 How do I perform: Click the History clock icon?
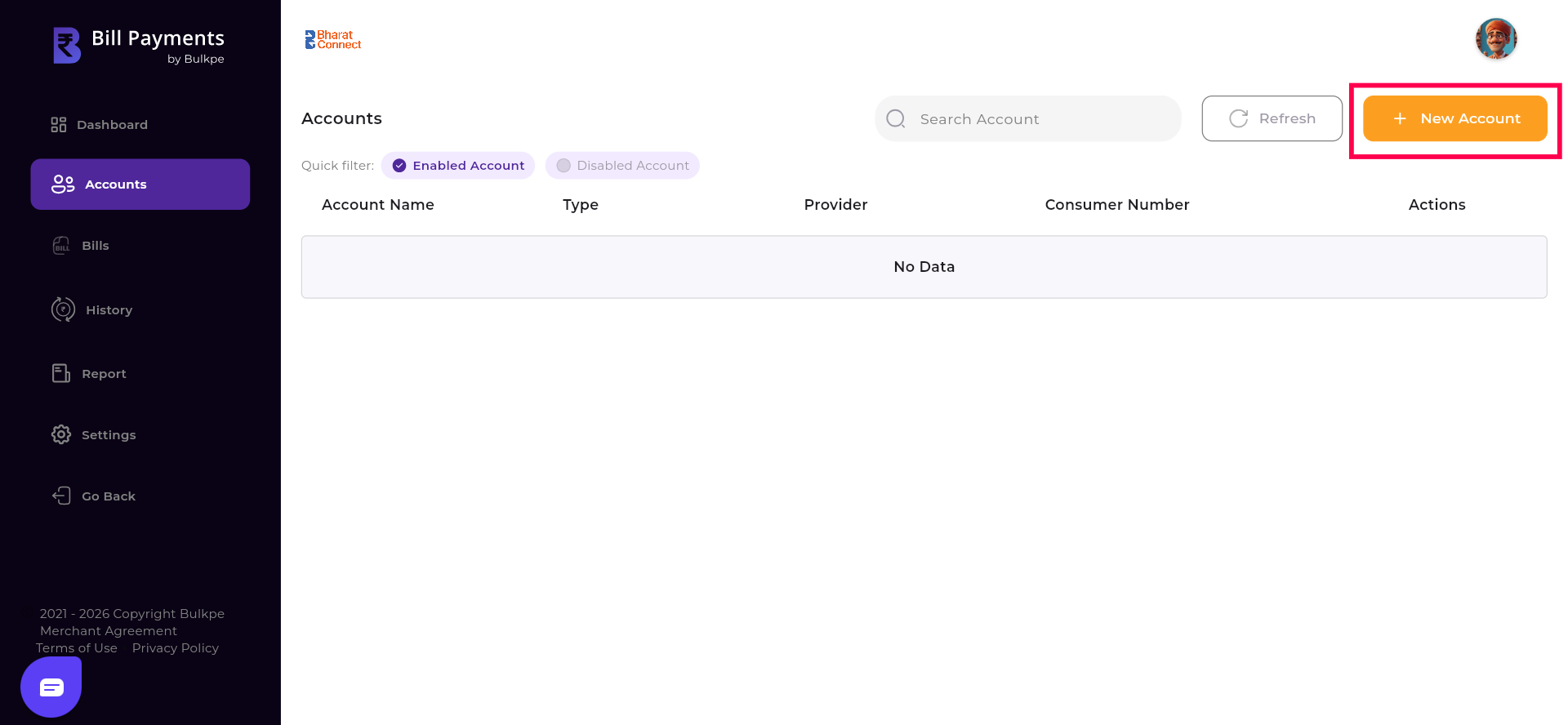[63, 309]
